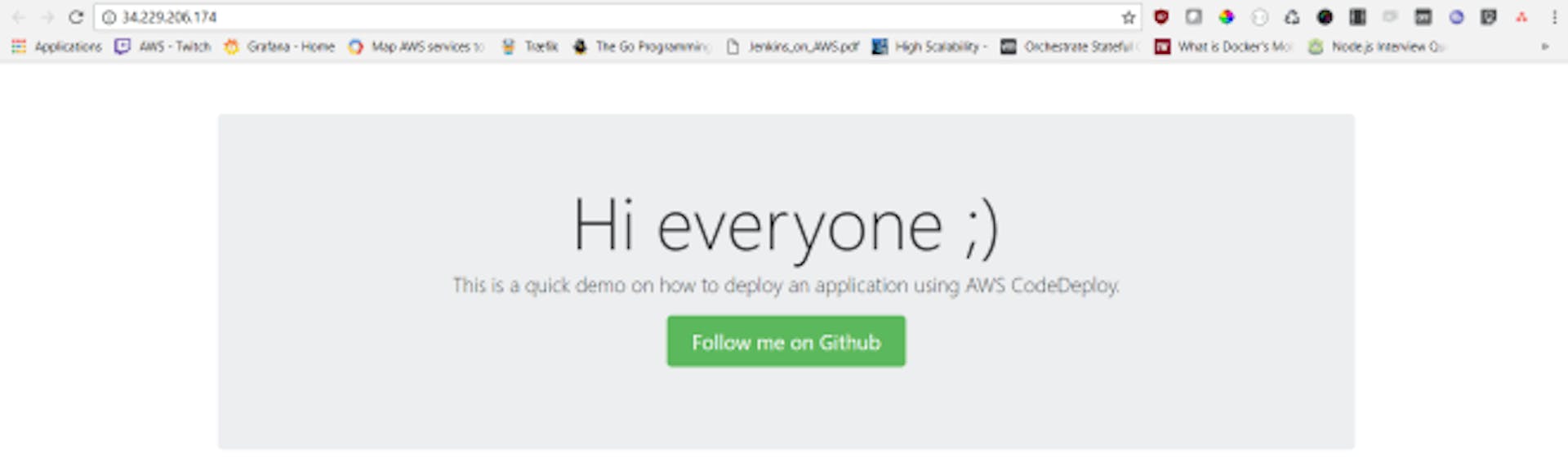Reload the page with the refresh icon

click(x=76, y=17)
